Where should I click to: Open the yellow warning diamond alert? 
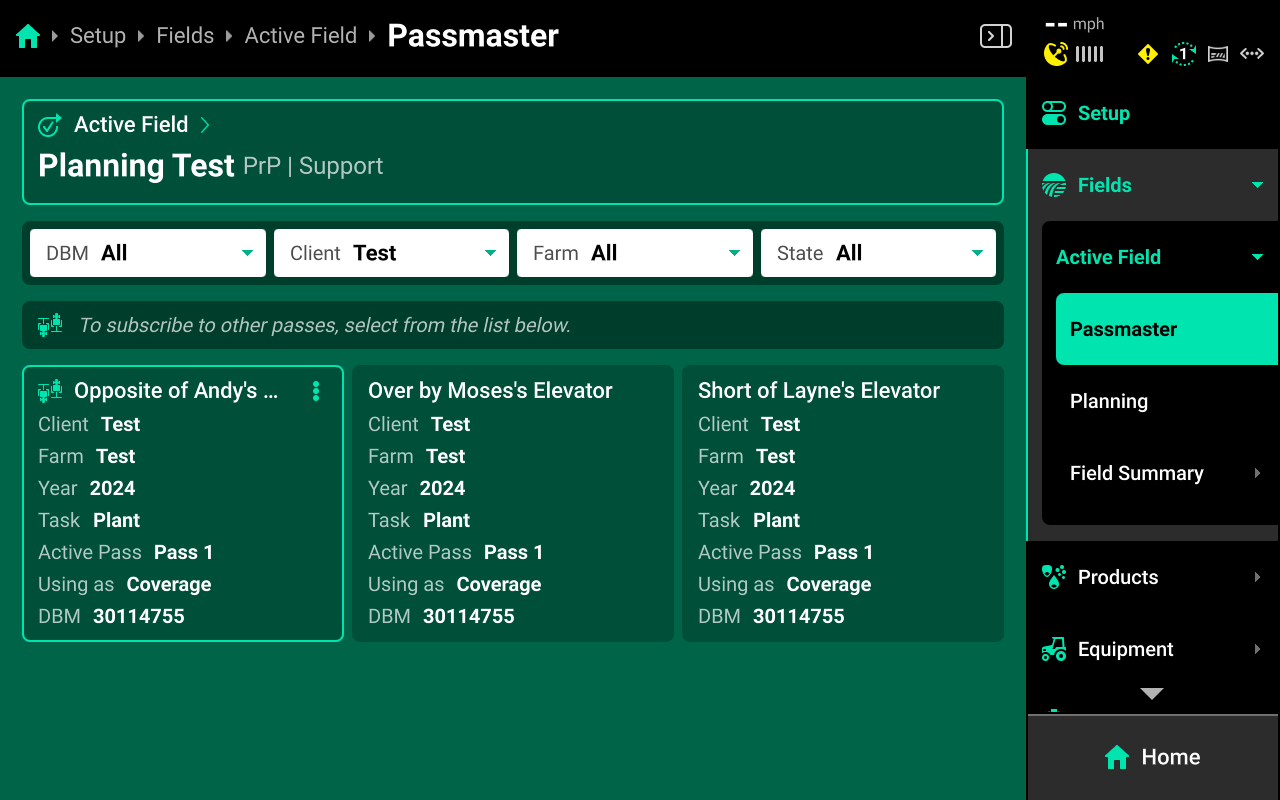(x=1148, y=54)
